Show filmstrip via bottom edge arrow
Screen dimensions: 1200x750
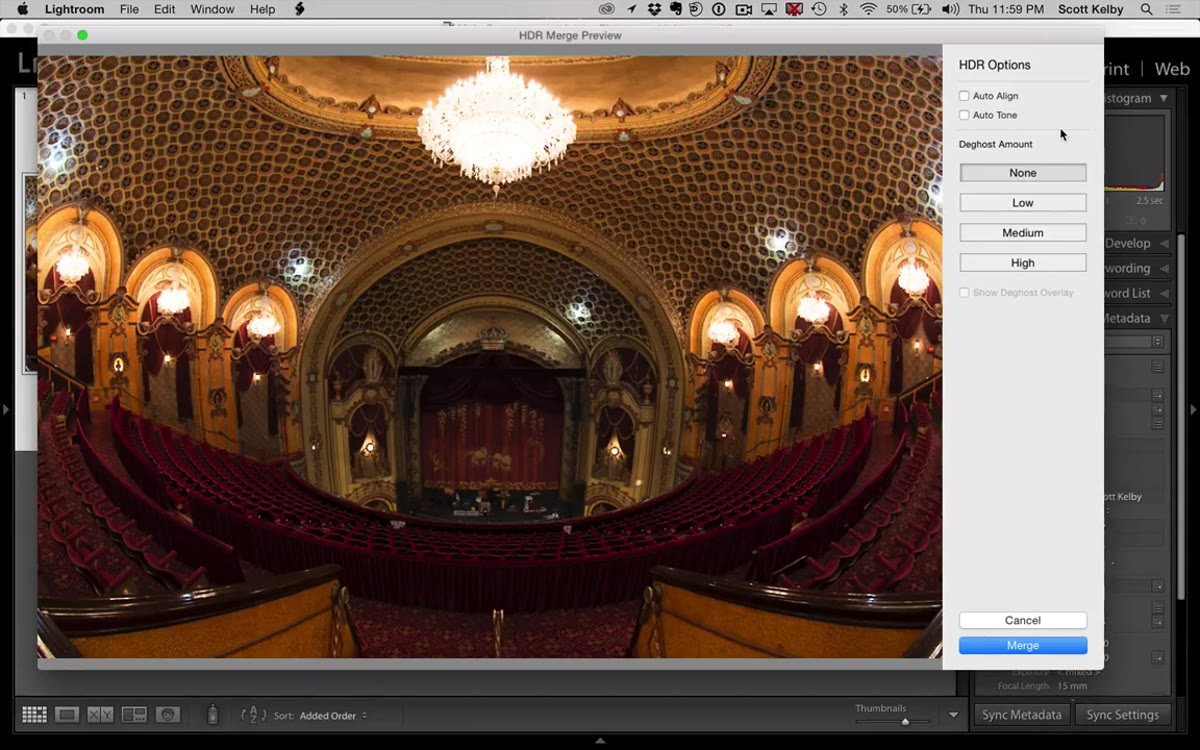[x=600, y=741]
